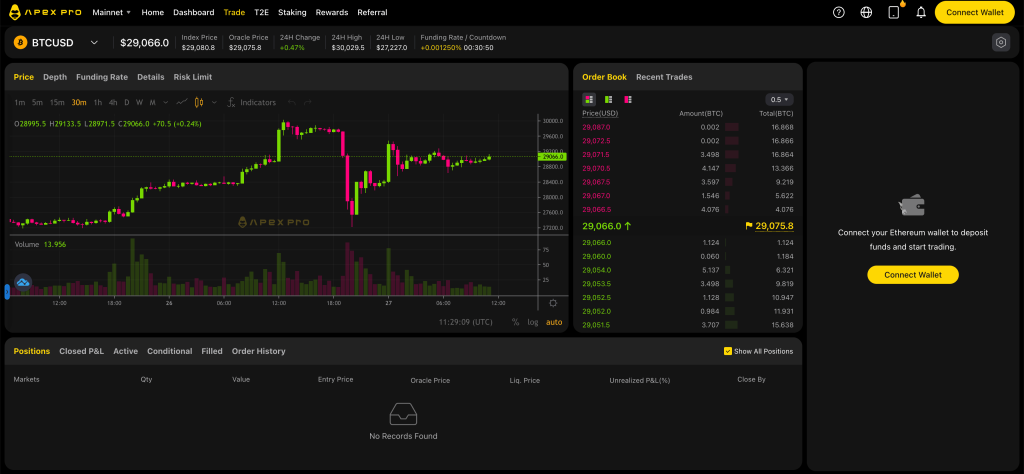Select the candlestick chart style icon
Image resolution: width=1024 pixels, height=474 pixels.
[x=199, y=103]
